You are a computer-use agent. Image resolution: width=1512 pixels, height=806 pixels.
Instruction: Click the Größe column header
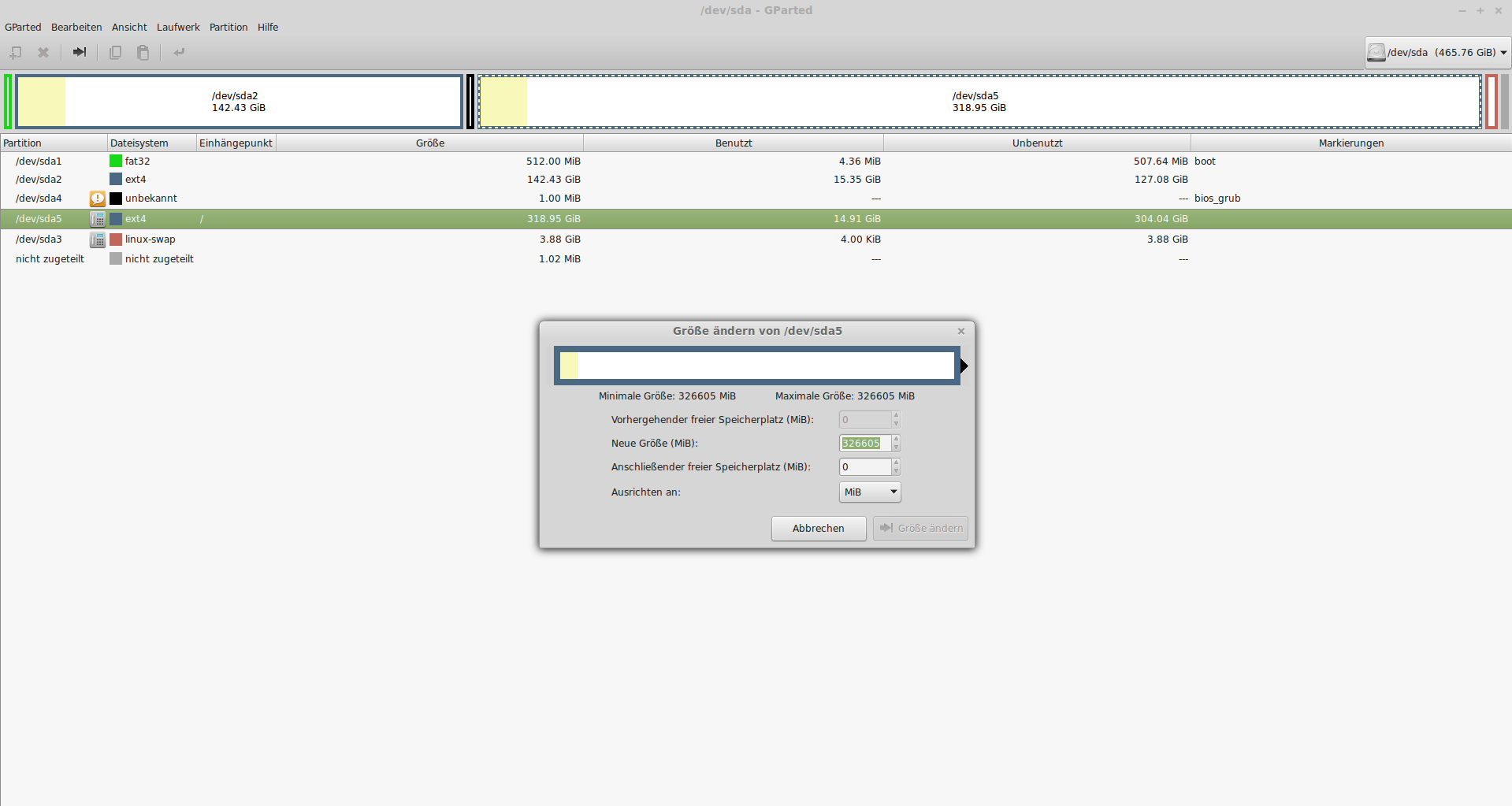[430, 143]
